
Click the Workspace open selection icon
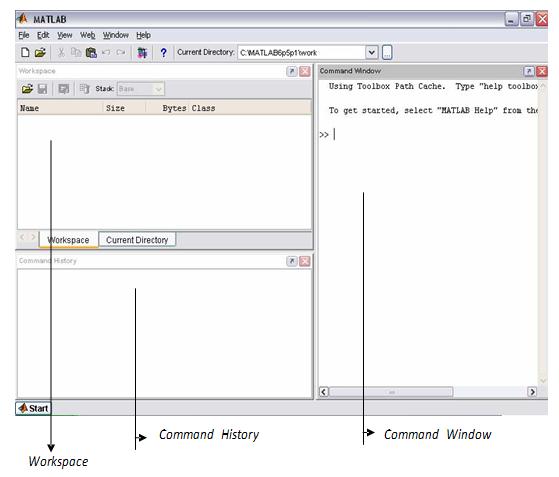[64, 89]
